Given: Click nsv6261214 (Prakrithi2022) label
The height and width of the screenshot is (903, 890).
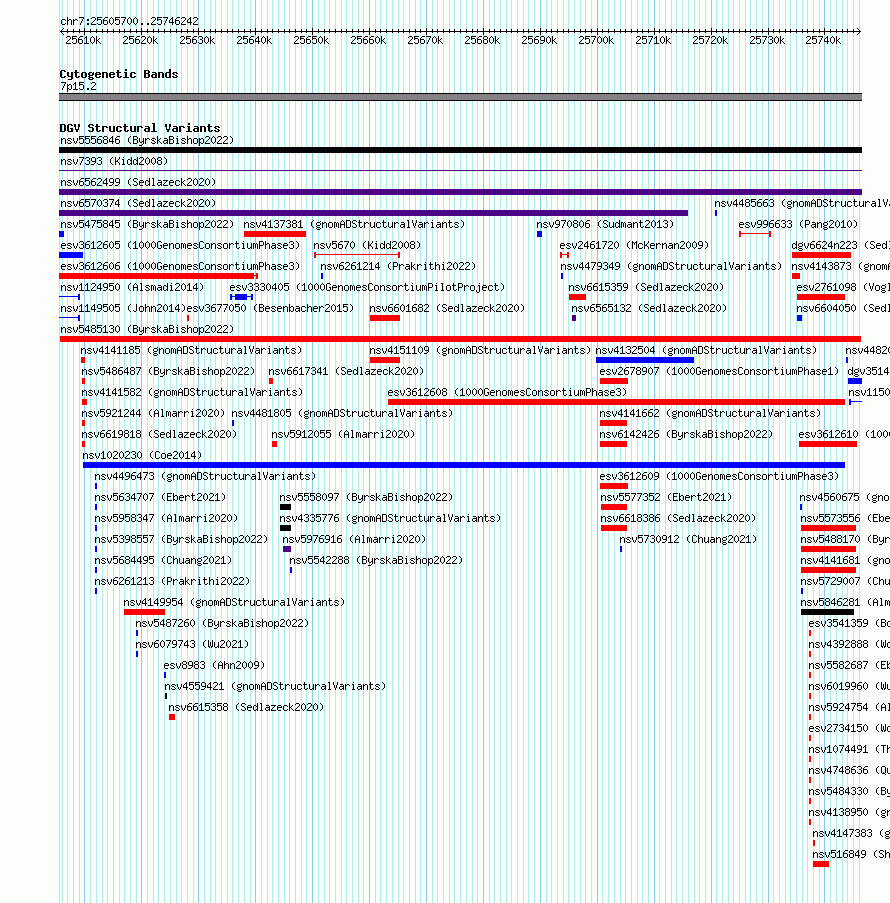Looking at the screenshot, I should coord(398,267).
